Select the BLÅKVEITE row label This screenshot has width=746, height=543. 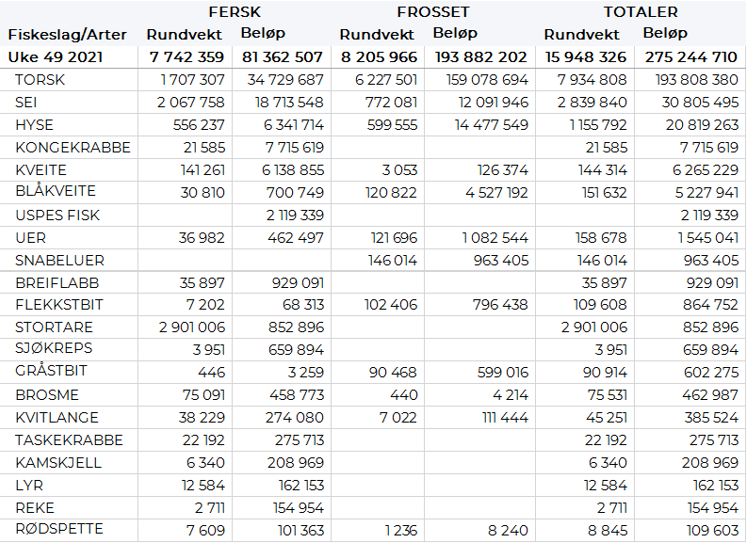[59, 192]
